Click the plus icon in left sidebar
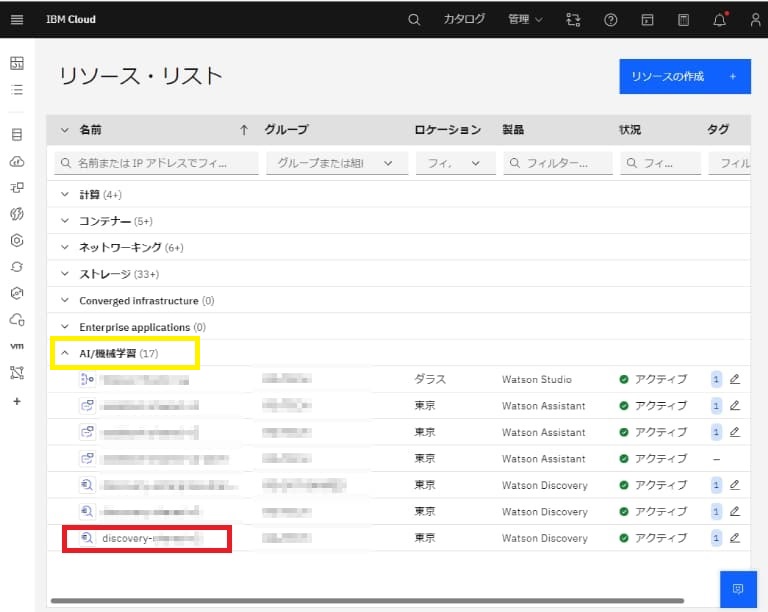Image resolution: width=768 pixels, height=612 pixels. tap(16, 401)
